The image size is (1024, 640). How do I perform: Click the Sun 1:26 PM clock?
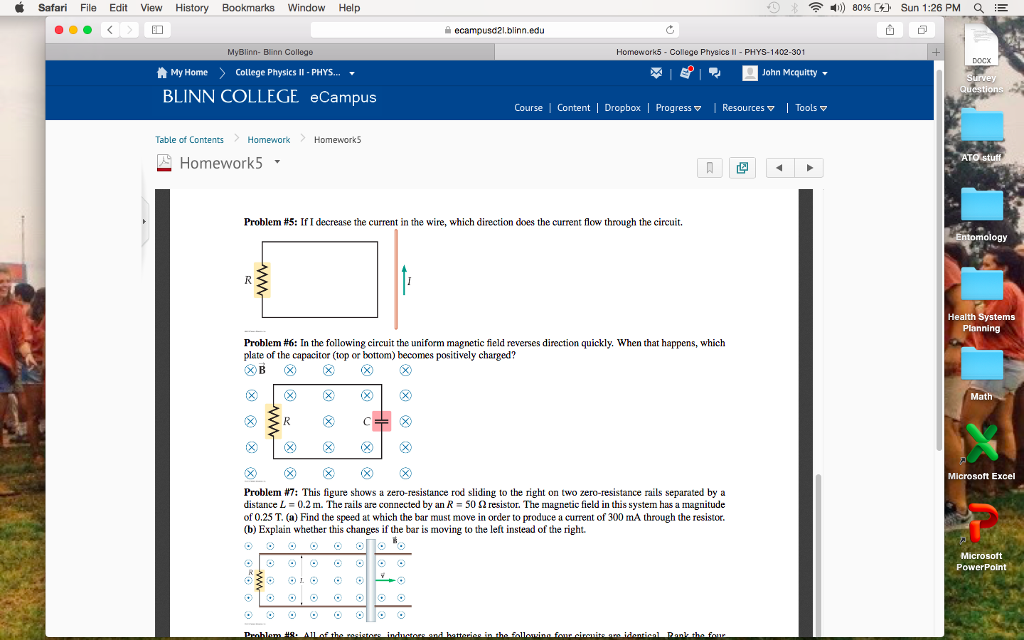[931, 8]
